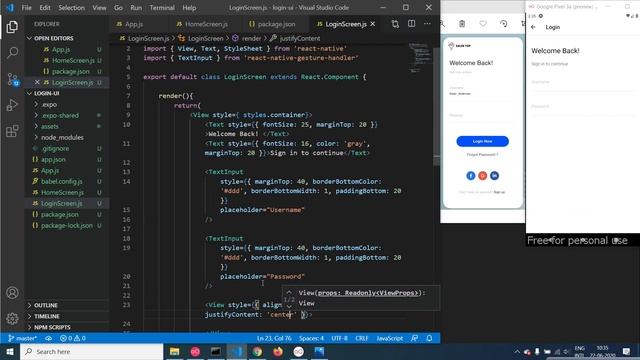
Task: Open the Explorer view in activity bar
Action: tap(12, 27)
